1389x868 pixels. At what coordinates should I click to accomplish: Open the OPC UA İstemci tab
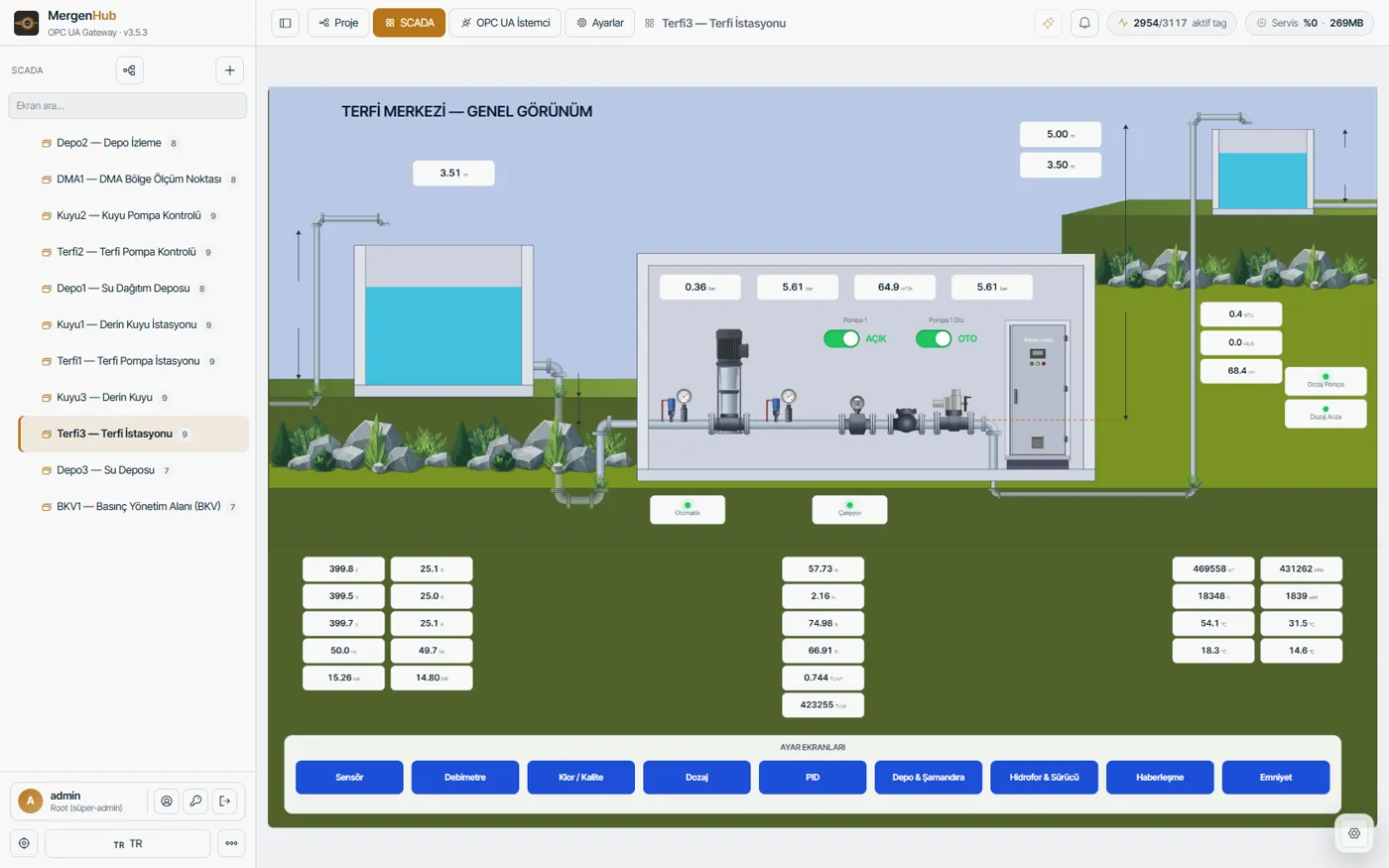[x=506, y=23]
